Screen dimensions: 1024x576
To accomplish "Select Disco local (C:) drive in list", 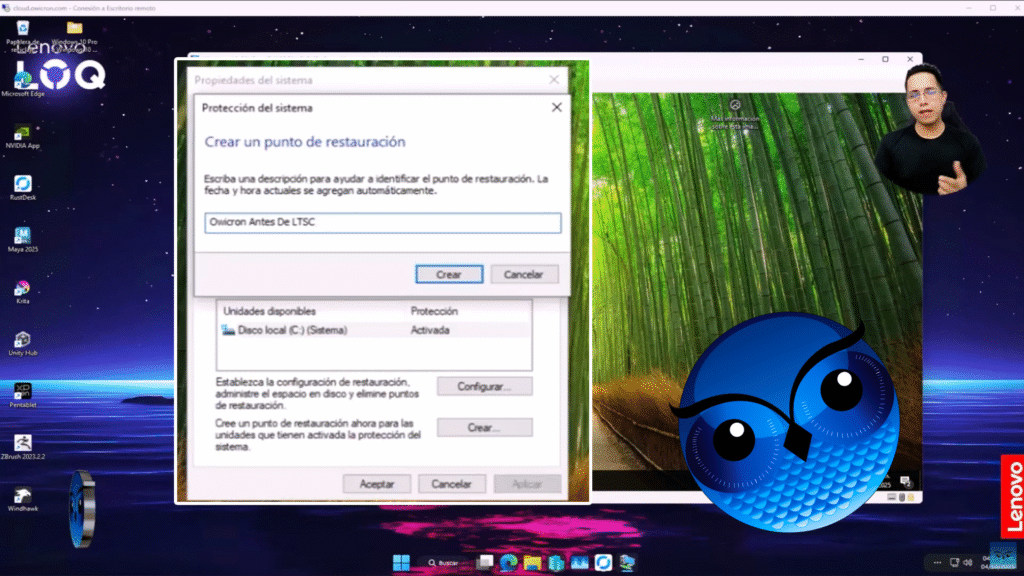I will (x=292, y=329).
